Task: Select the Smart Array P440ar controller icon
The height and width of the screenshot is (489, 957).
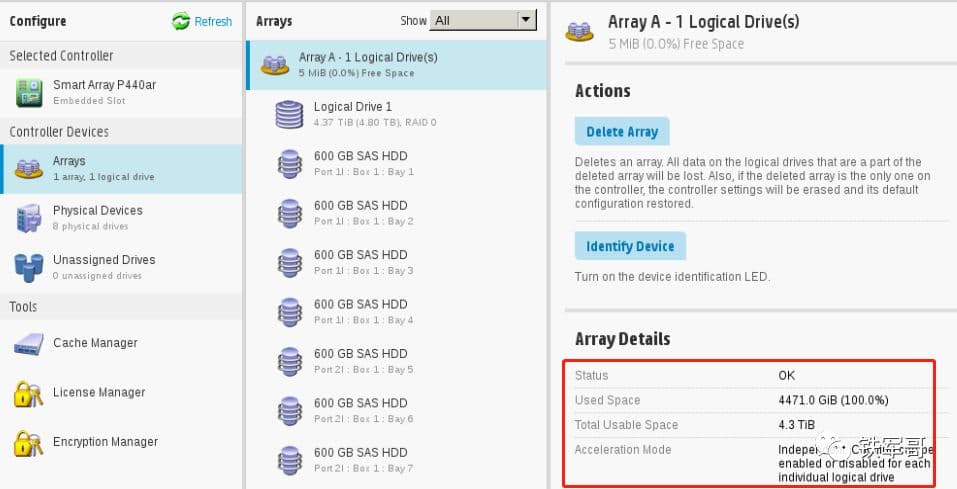Action: click(x=28, y=92)
